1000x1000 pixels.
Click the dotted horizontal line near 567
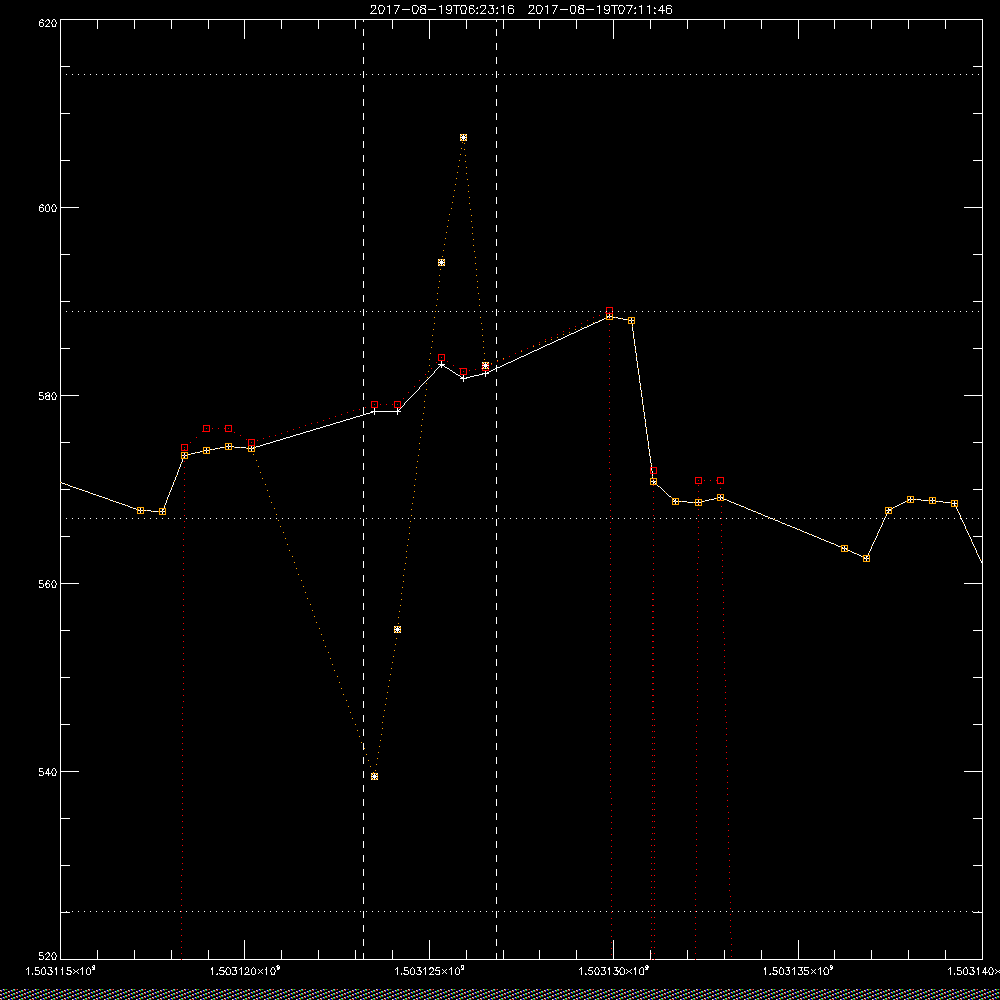521,518
